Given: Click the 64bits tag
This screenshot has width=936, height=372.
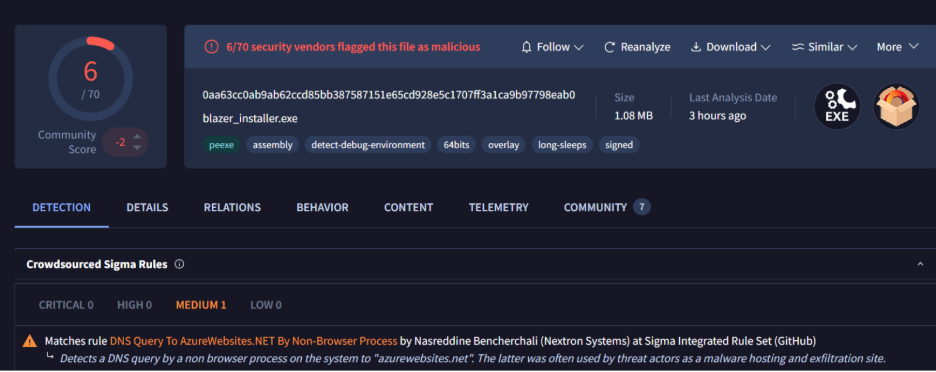Looking at the screenshot, I should tap(456, 145).
